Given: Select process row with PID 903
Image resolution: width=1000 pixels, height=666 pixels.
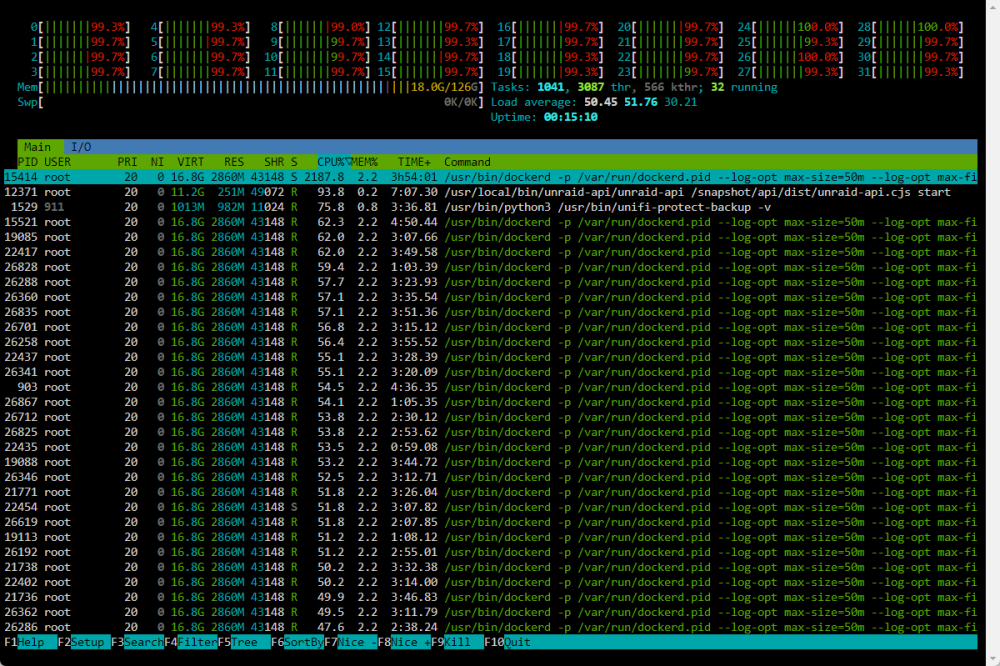Looking at the screenshot, I should tap(490, 387).
